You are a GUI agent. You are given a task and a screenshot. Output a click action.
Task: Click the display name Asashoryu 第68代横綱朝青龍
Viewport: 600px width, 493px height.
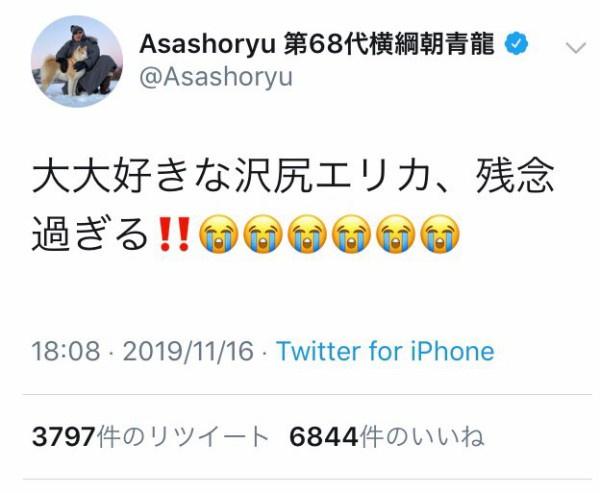pyautogui.click(x=317, y=44)
